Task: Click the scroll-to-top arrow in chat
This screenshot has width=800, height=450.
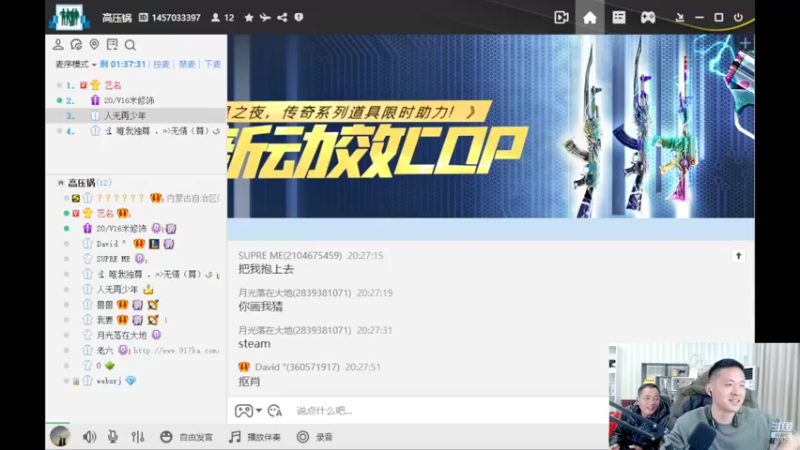Action: (x=738, y=256)
